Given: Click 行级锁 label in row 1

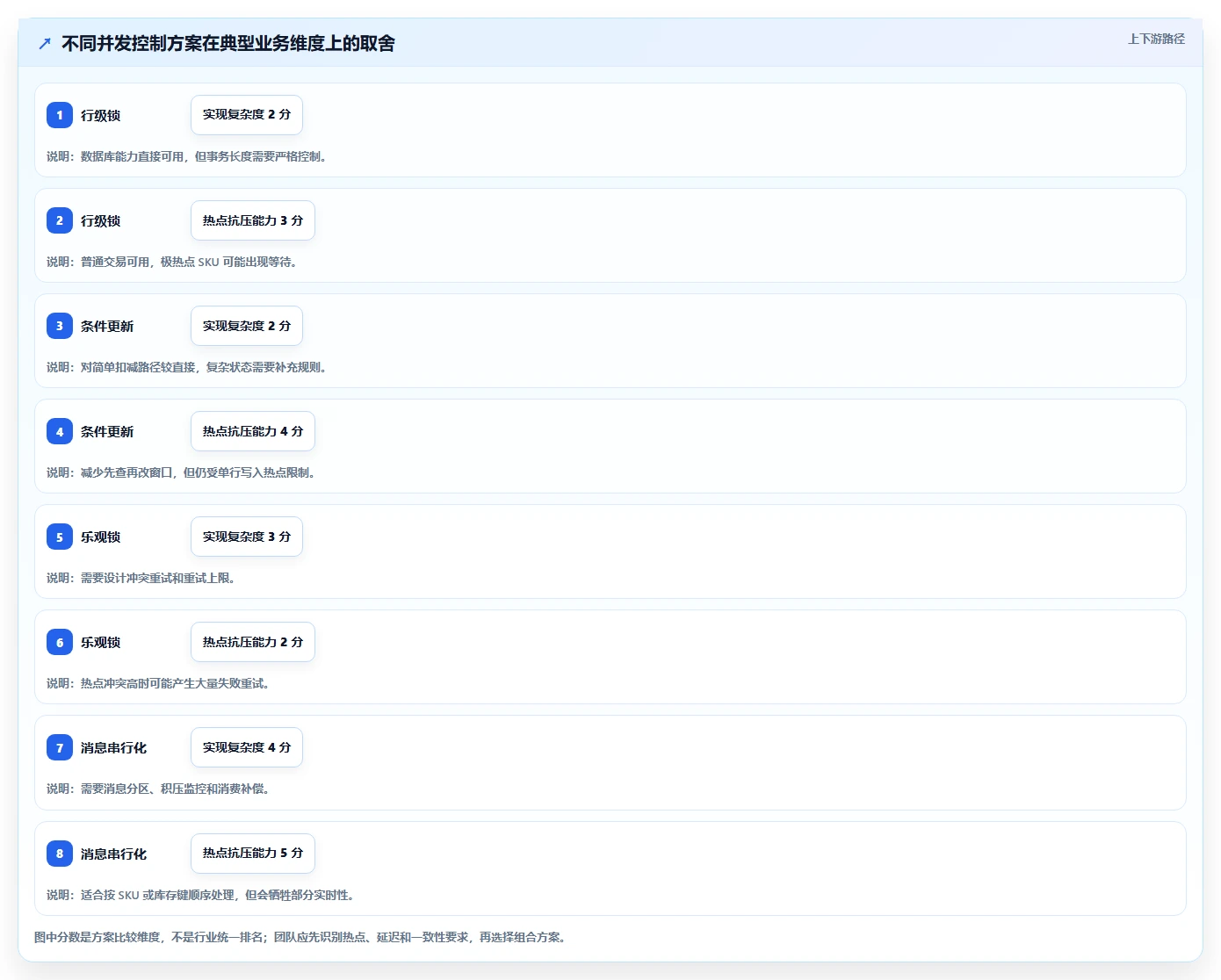Looking at the screenshot, I should click(x=100, y=115).
